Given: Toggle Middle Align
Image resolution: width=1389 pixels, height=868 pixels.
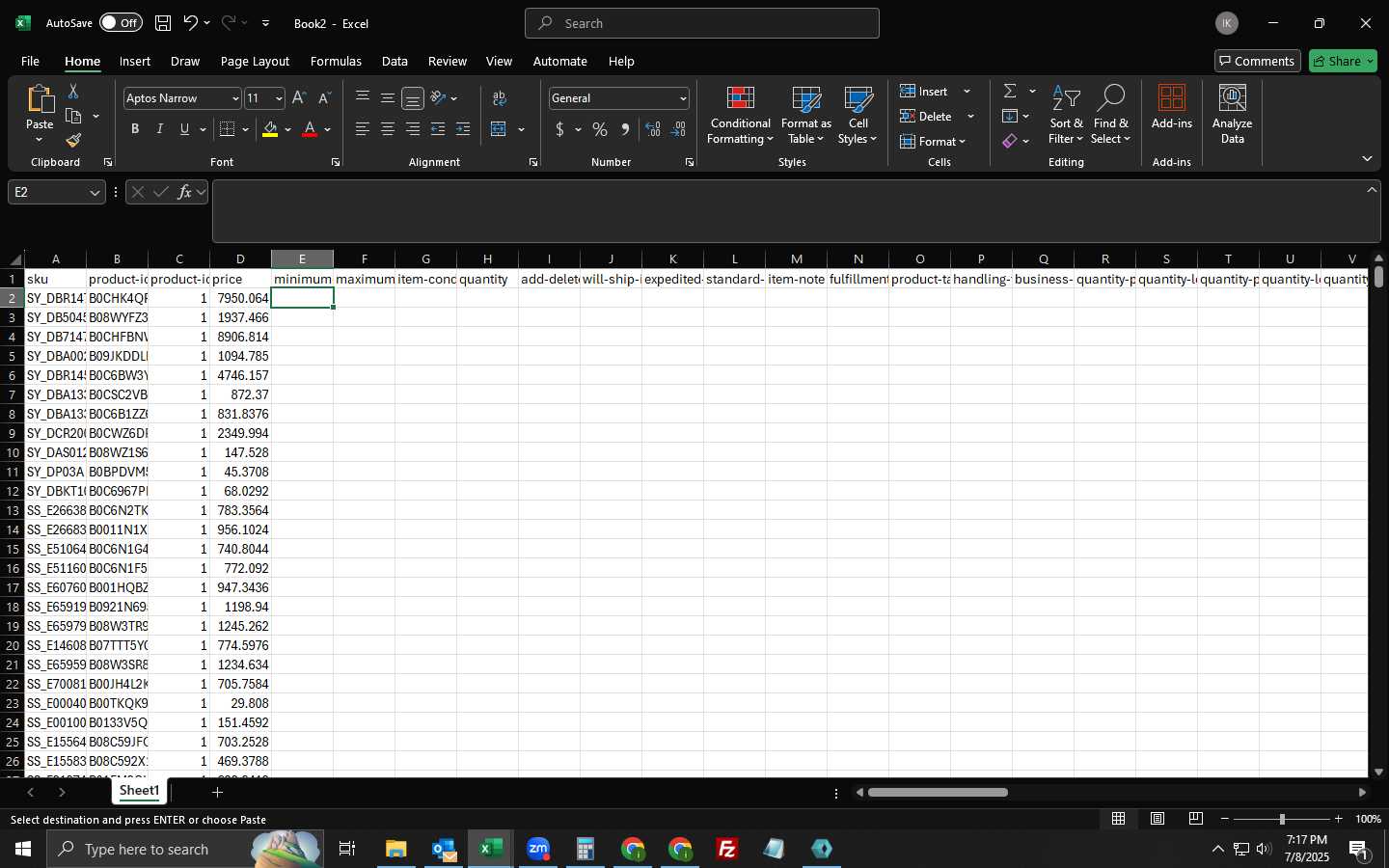Looking at the screenshot, I should (x=388, y=98).
